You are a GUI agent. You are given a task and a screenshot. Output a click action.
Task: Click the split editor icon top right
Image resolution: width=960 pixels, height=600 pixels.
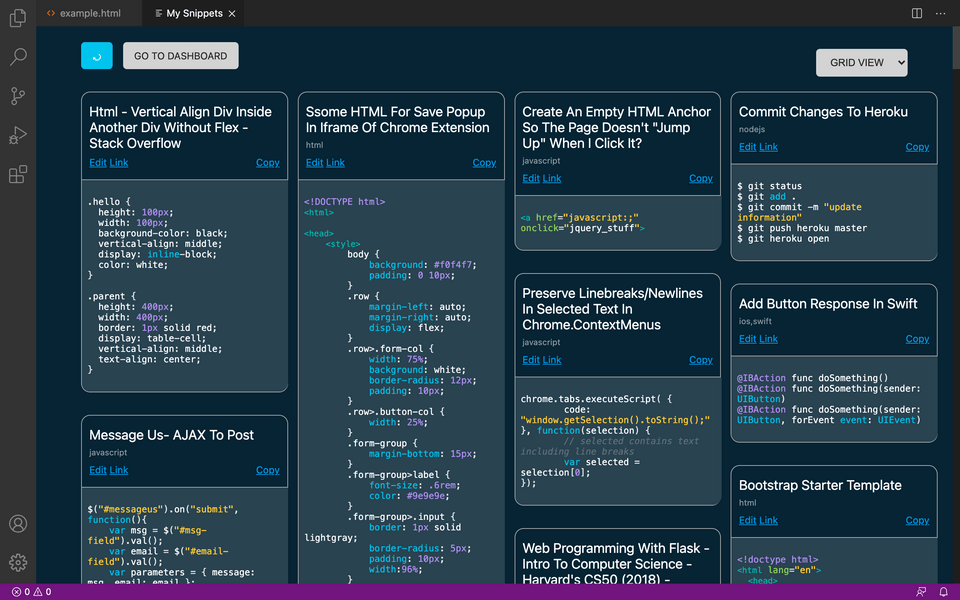point(916,13)
